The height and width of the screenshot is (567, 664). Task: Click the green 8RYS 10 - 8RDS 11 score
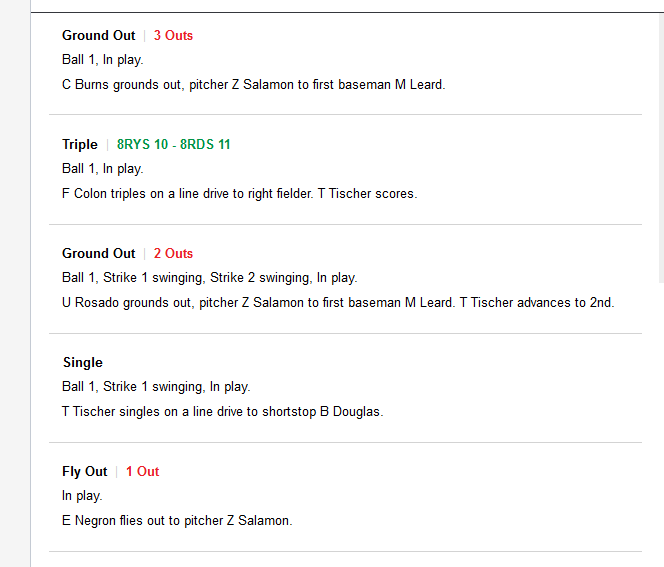(173, 144)
